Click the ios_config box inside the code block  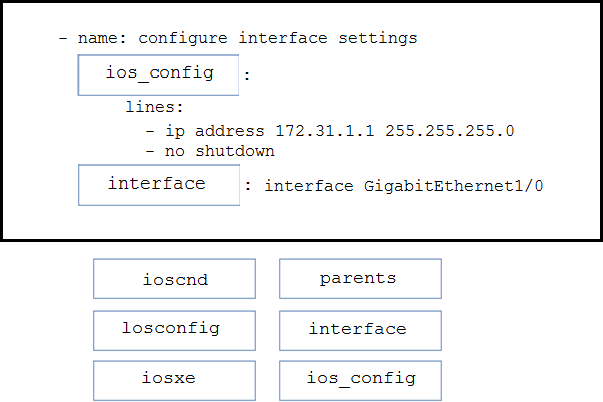coord(158,75)
